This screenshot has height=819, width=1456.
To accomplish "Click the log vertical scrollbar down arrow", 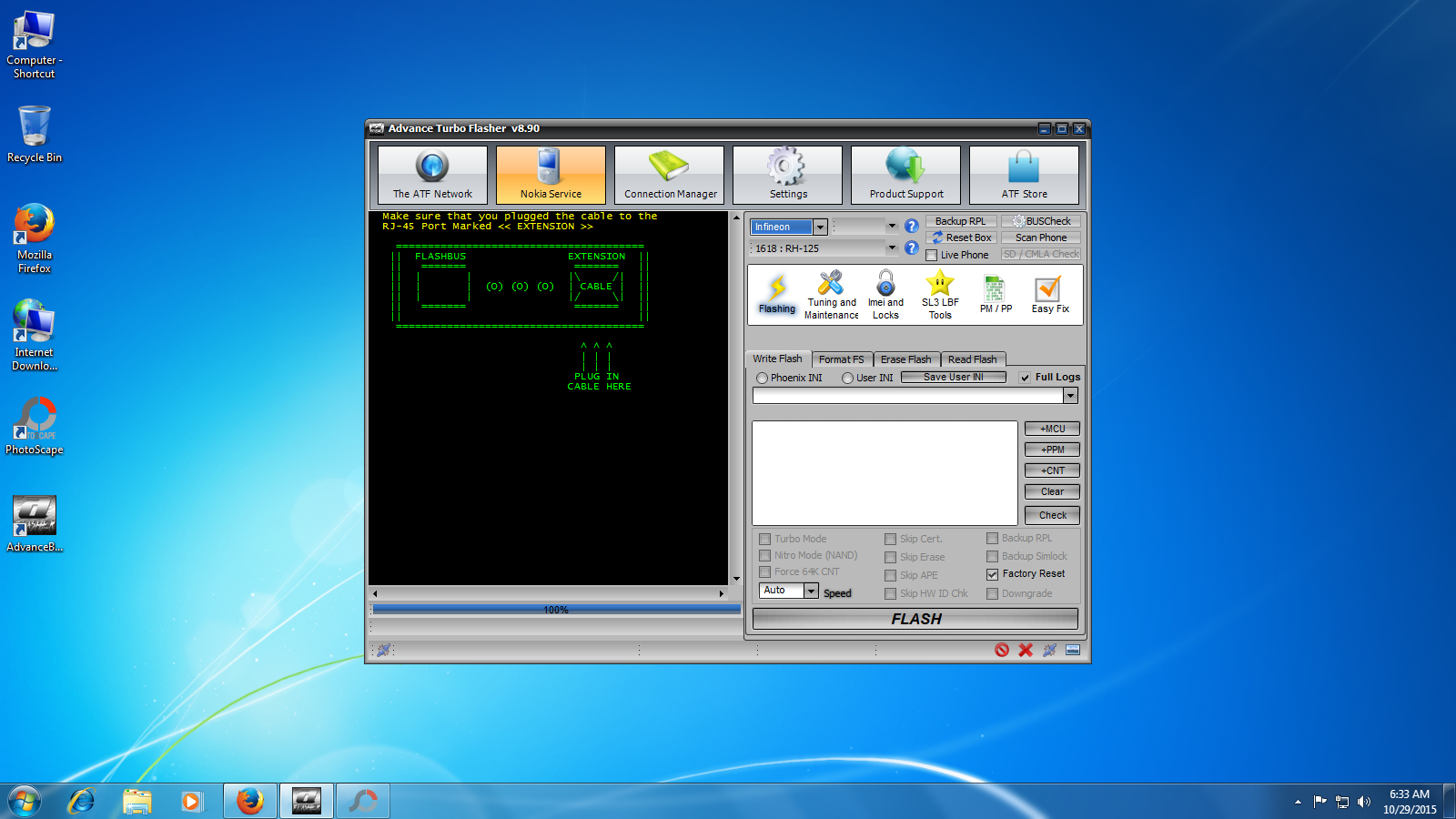I will pos(736,579).
